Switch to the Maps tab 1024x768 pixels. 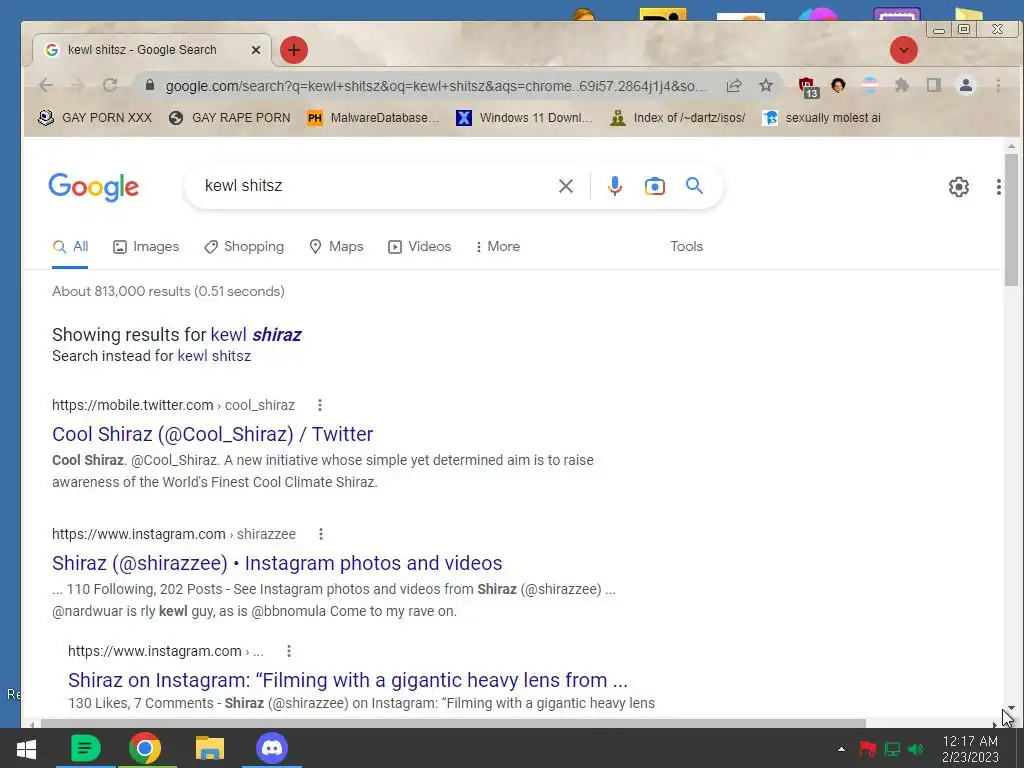(336, 247)
